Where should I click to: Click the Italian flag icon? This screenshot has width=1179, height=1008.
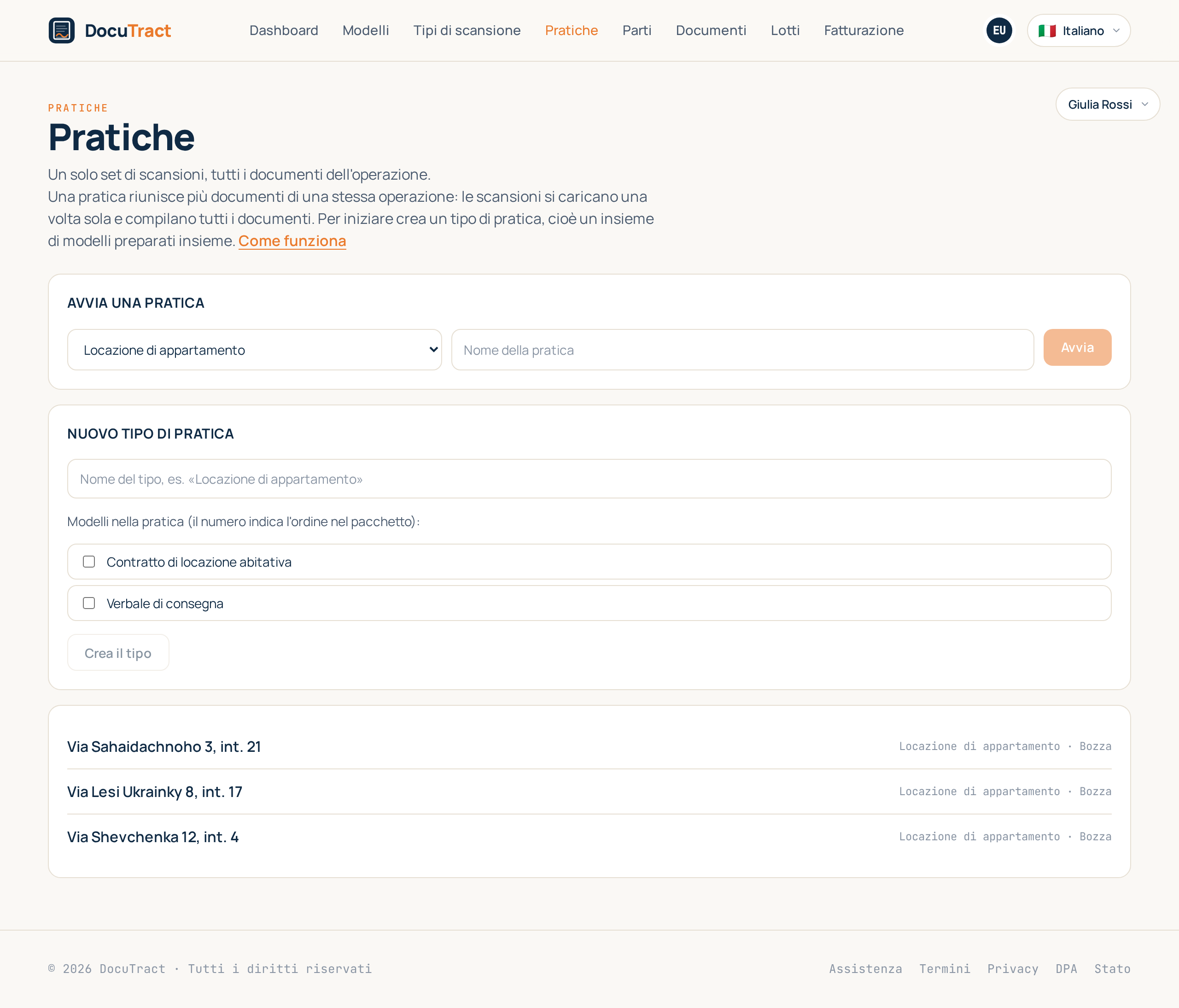(1047, 31)
